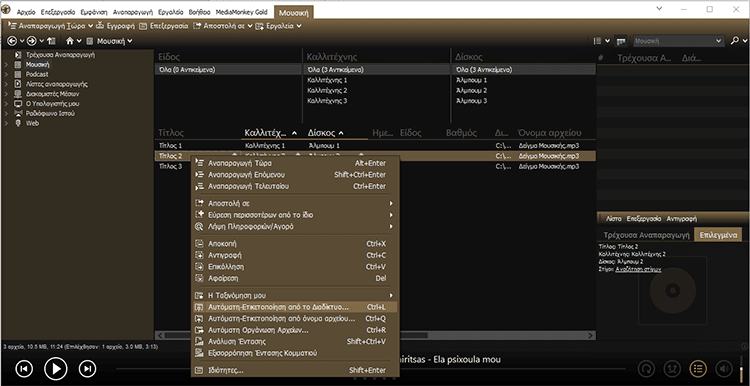Screen dimensions: 750x386
Task: Select Αναπαραγωγή Τώρα in the context menu
Action: click(x=295, y=163)
